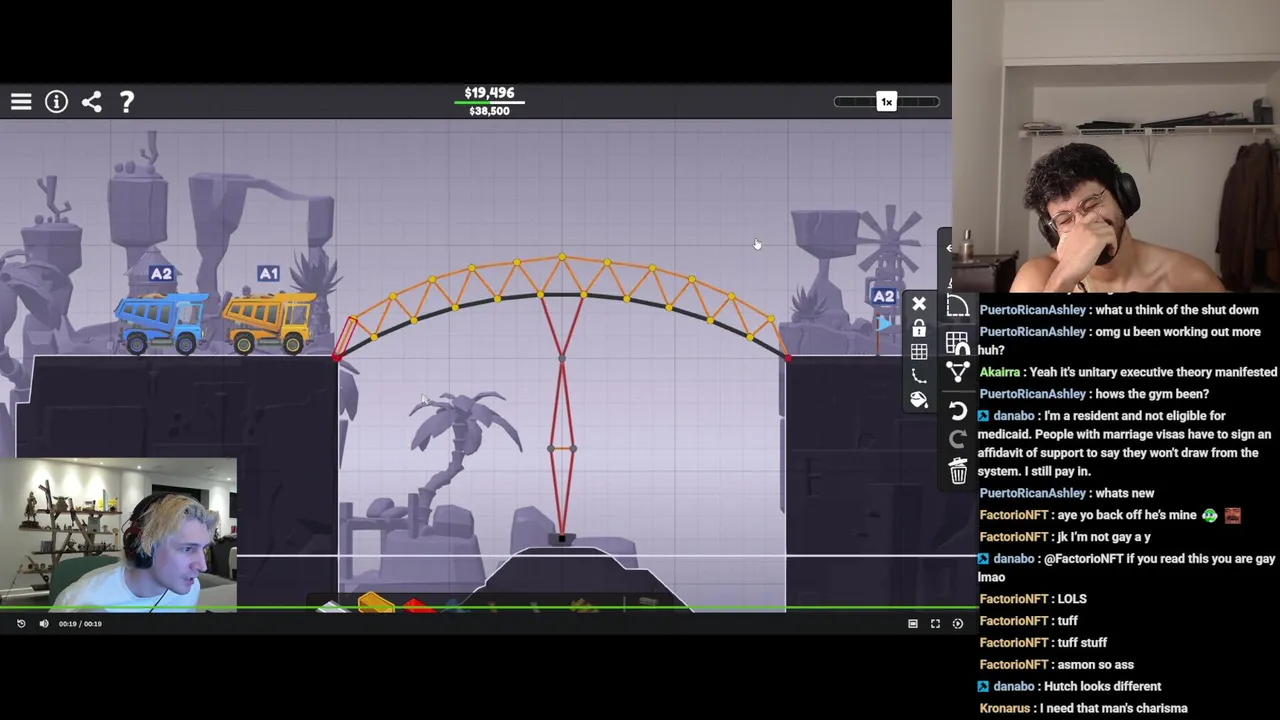Click chat message 'whats new'
The width and height of the screenshot is (1280, 720).
(1124, 493)
